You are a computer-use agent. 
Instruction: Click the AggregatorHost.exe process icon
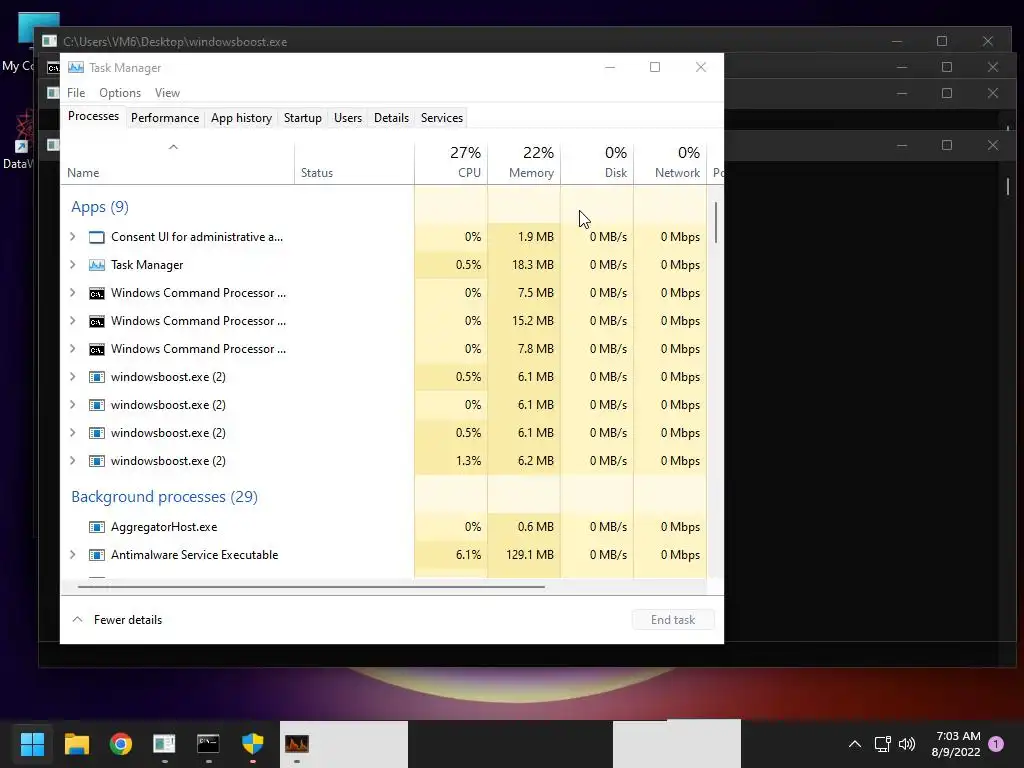click(x=97, y=527)
